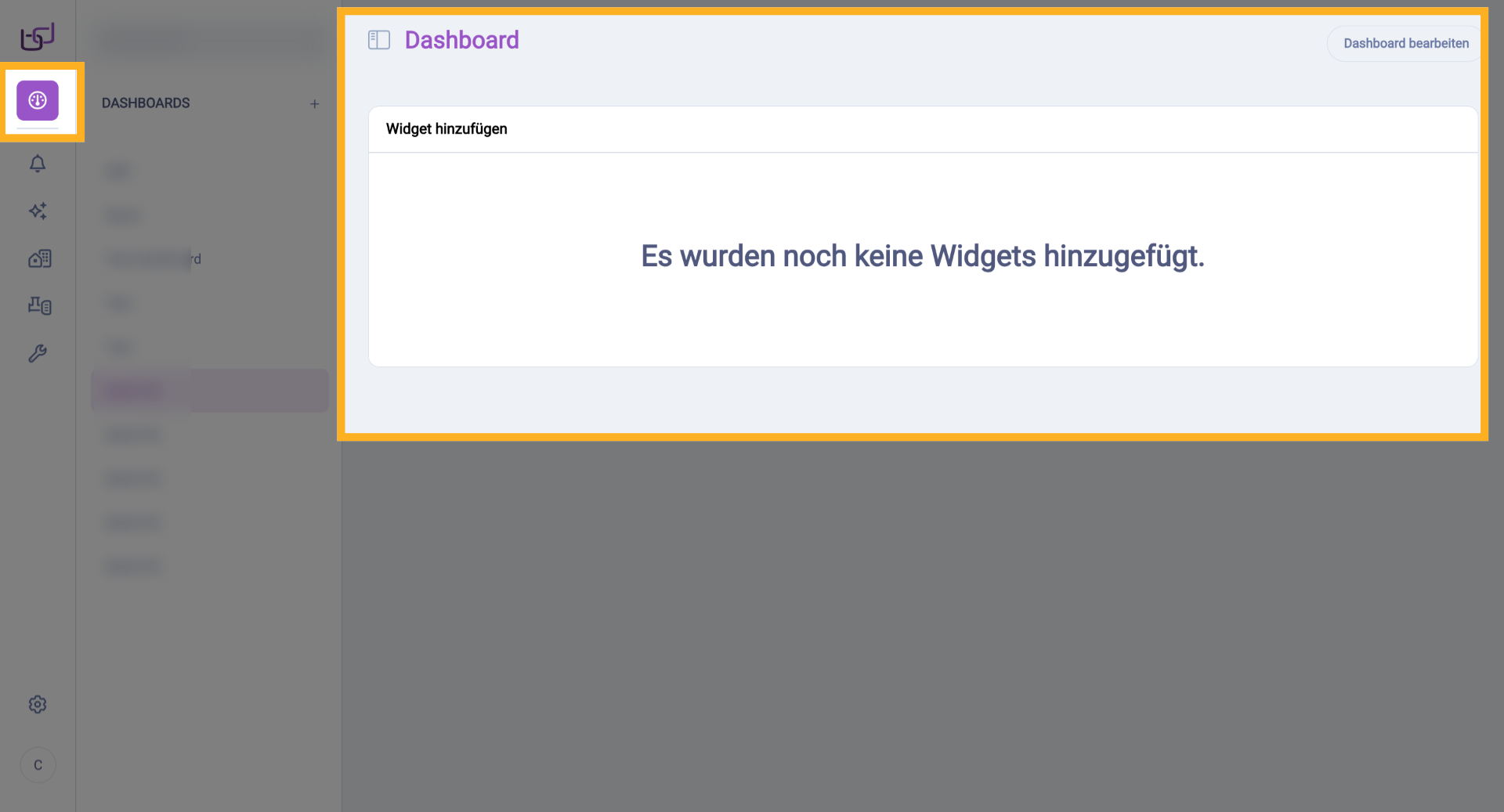Open notifications via the bell icon
Viewport: 1504px width, 812px height.
pos(38,164)
